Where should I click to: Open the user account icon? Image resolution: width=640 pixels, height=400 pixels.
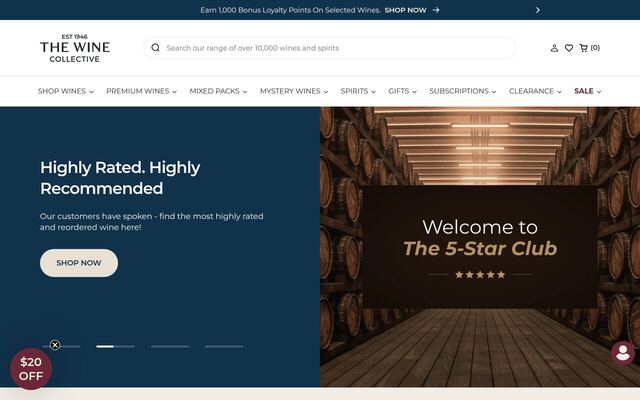554,48
